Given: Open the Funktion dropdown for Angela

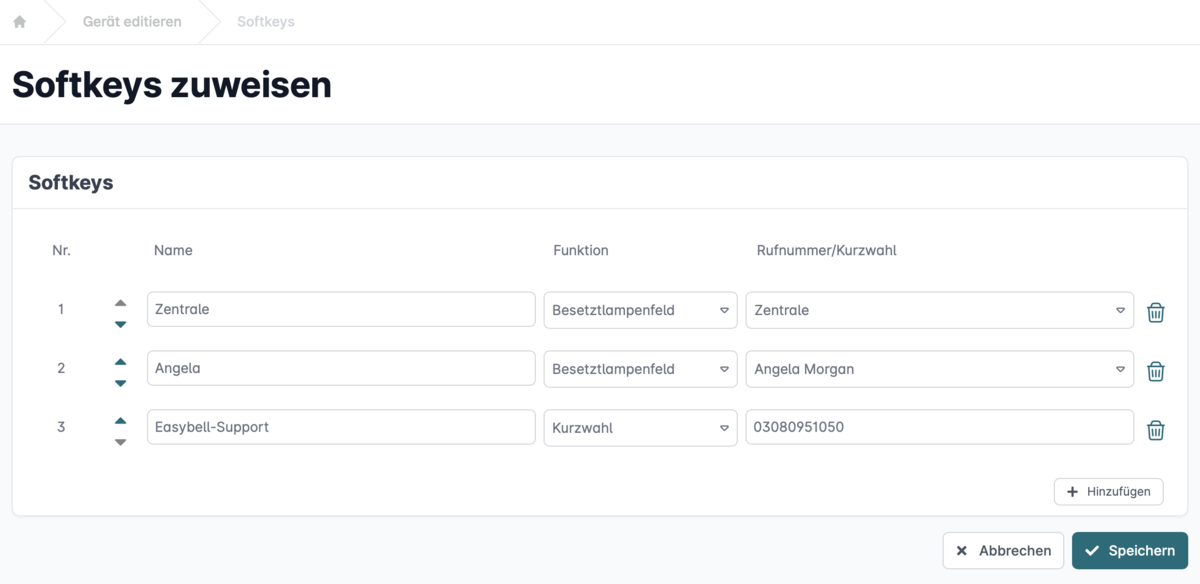Looking at the screenshot, I should 640,369.
